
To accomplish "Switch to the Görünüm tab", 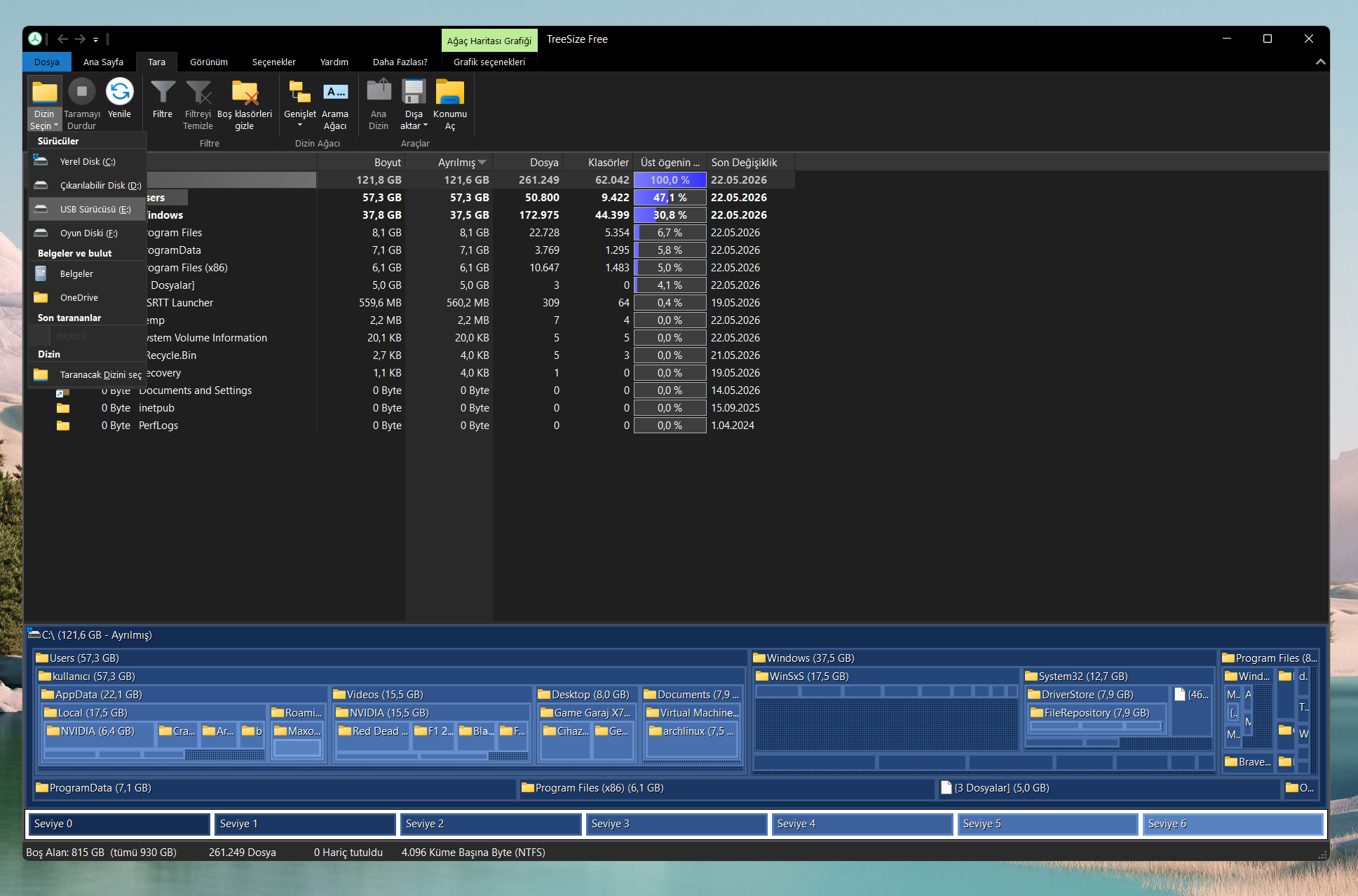I will [209, 62].
